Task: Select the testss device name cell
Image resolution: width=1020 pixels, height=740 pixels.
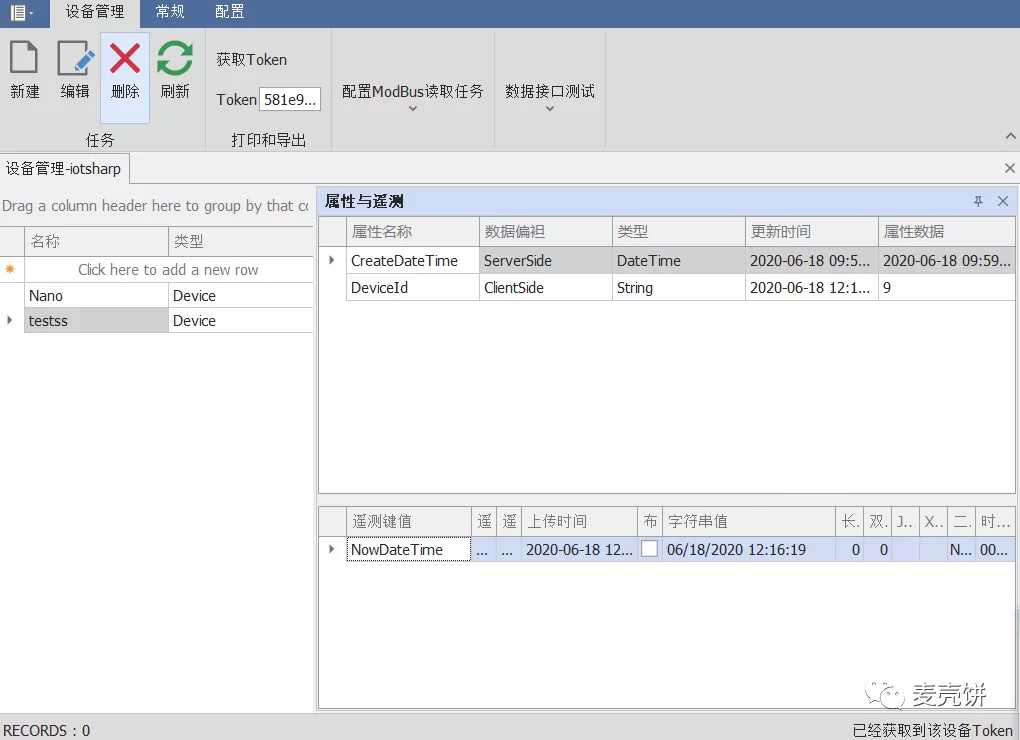Action: 96,320
